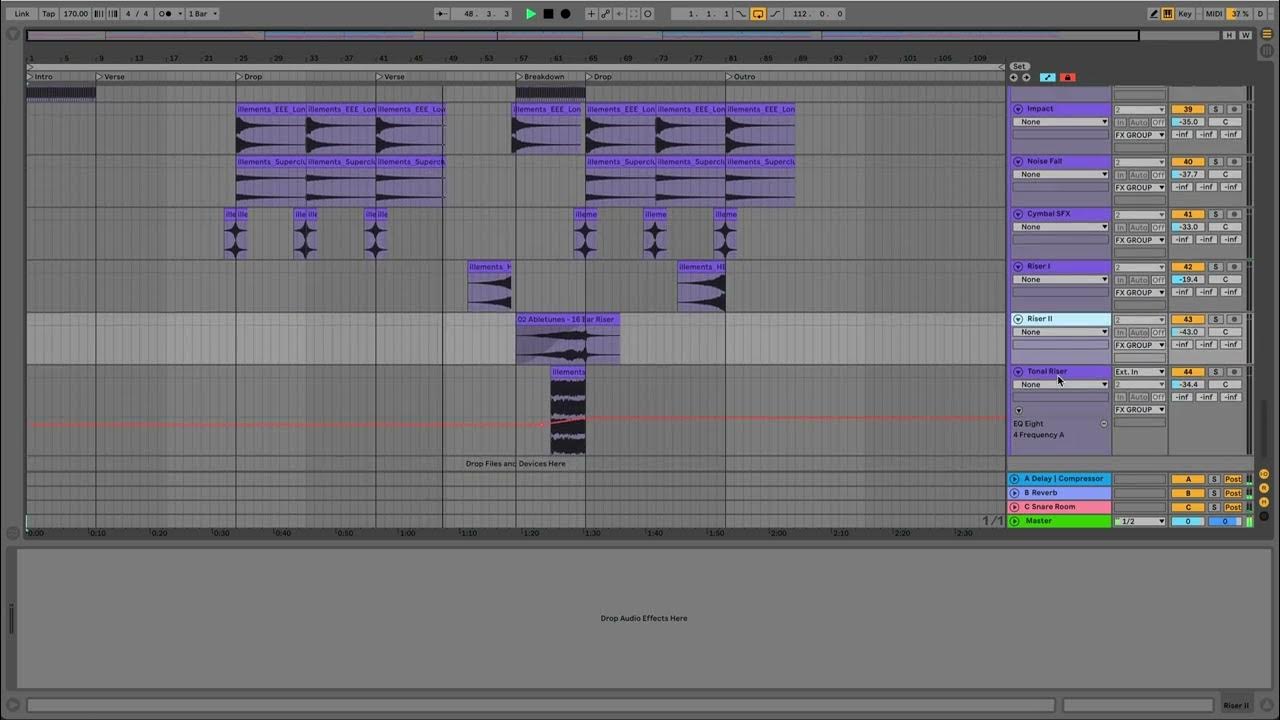Click the Session Record circle button

point(648,14)
